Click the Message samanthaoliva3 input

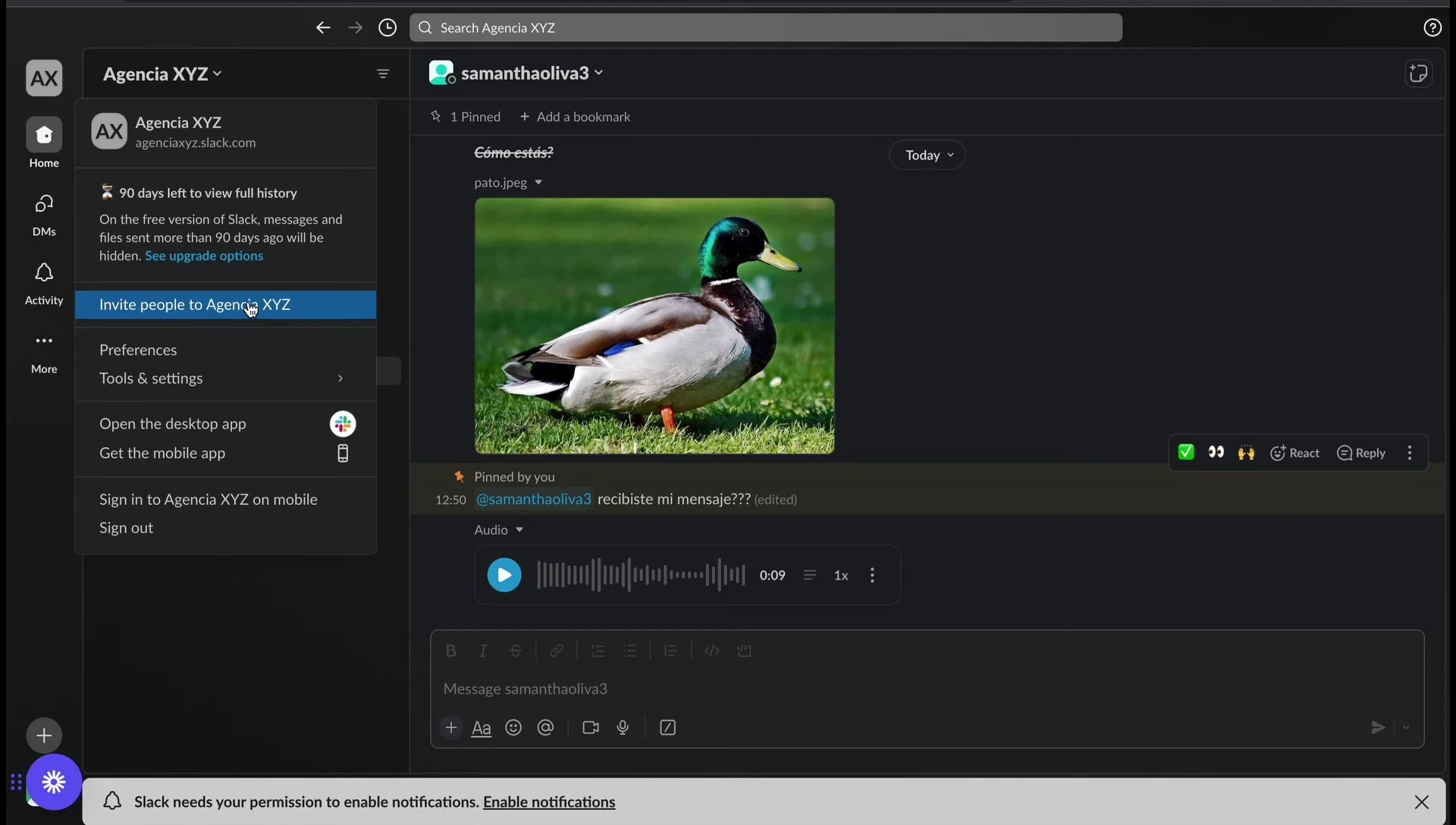pyautogui.click(x=927, y=689)
